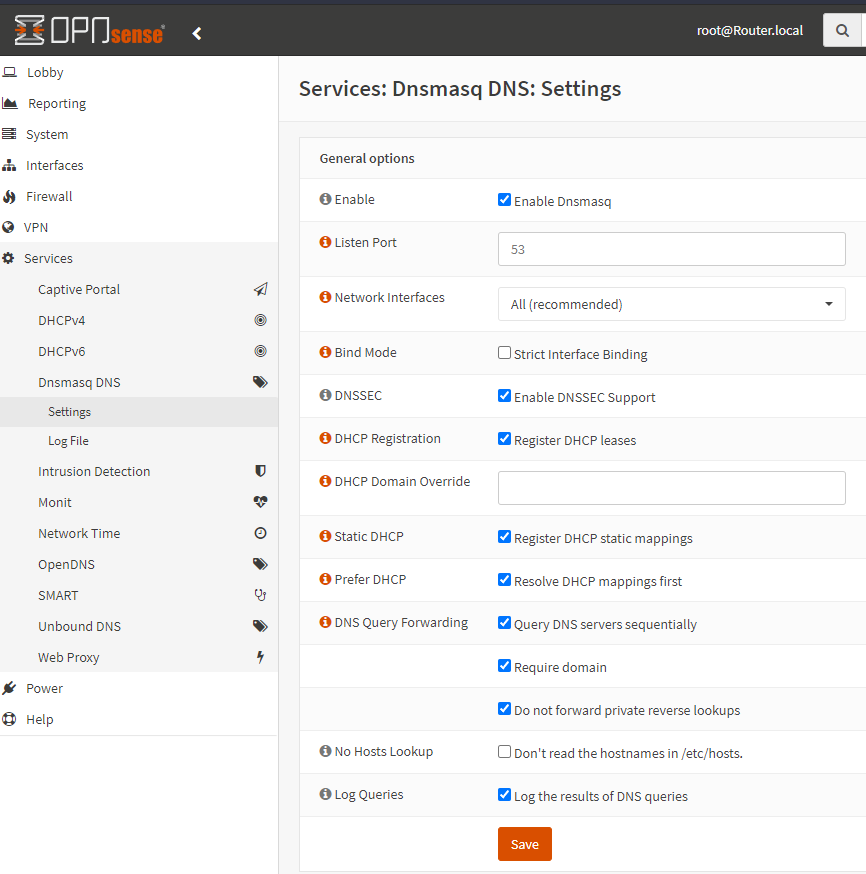Show help info for Listen Port
Screen dimensions: 866x874
pos(325,242)
